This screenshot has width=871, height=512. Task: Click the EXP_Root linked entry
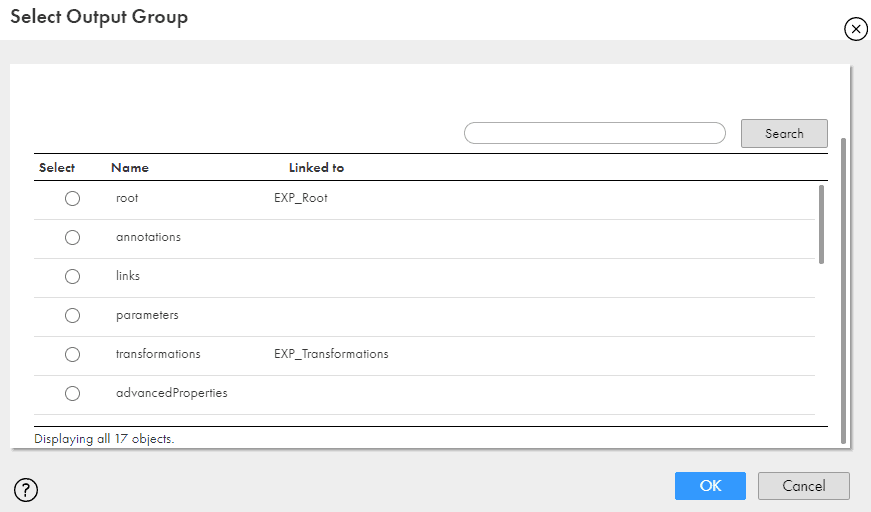tap(301, 198)
